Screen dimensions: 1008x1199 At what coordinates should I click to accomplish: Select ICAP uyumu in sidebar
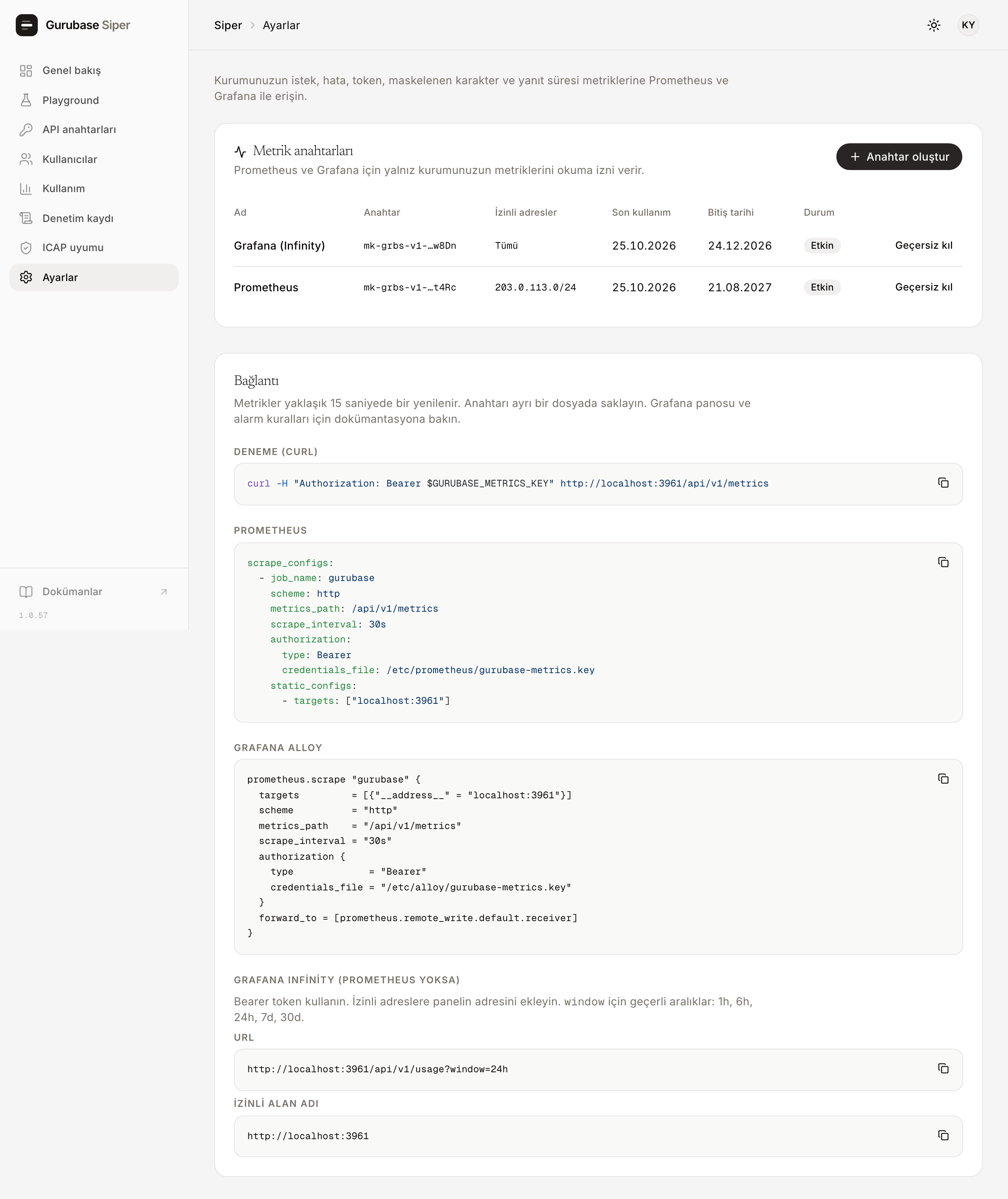coord(94,247)
